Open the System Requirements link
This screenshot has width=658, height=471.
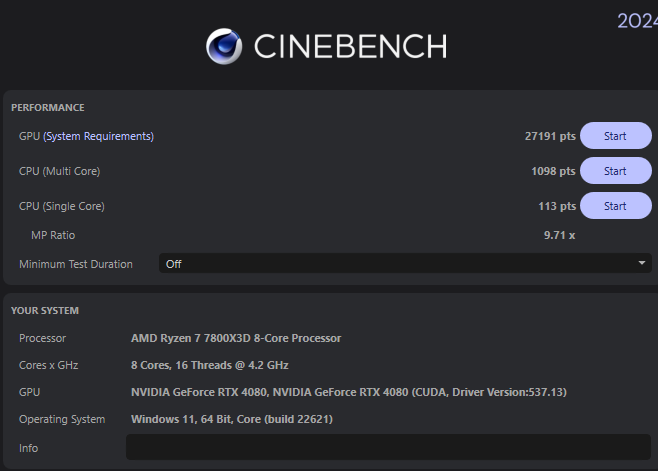tap(99, 136)
